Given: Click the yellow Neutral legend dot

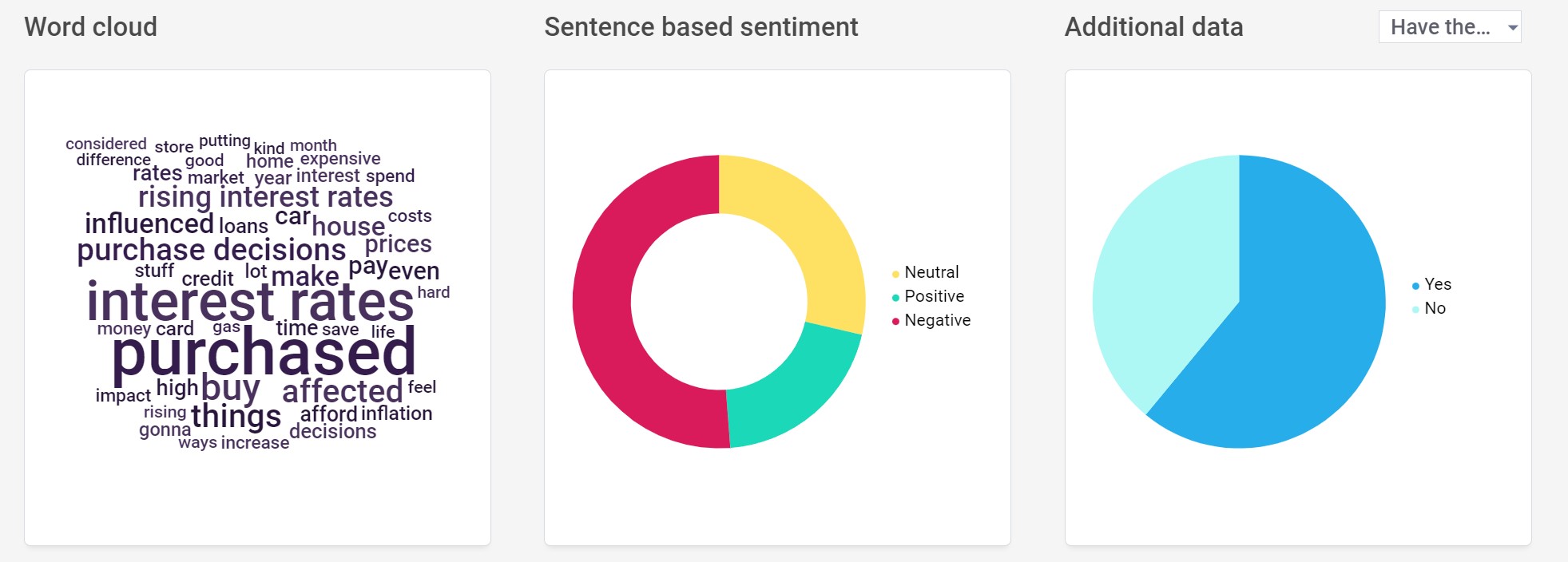Looking at the screenshot, I should [x=895, y=274].
